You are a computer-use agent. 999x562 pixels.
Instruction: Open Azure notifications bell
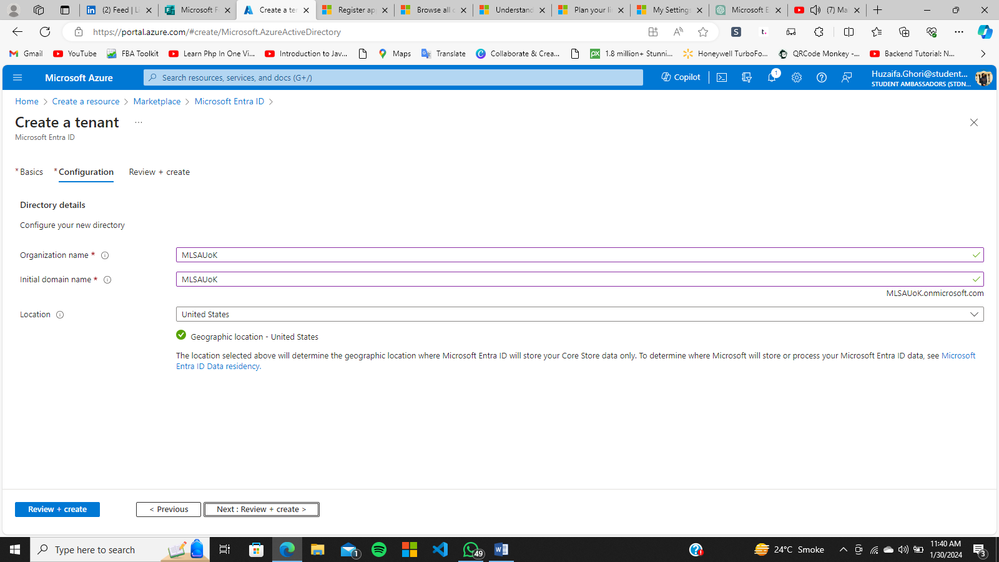pos(772,78)
